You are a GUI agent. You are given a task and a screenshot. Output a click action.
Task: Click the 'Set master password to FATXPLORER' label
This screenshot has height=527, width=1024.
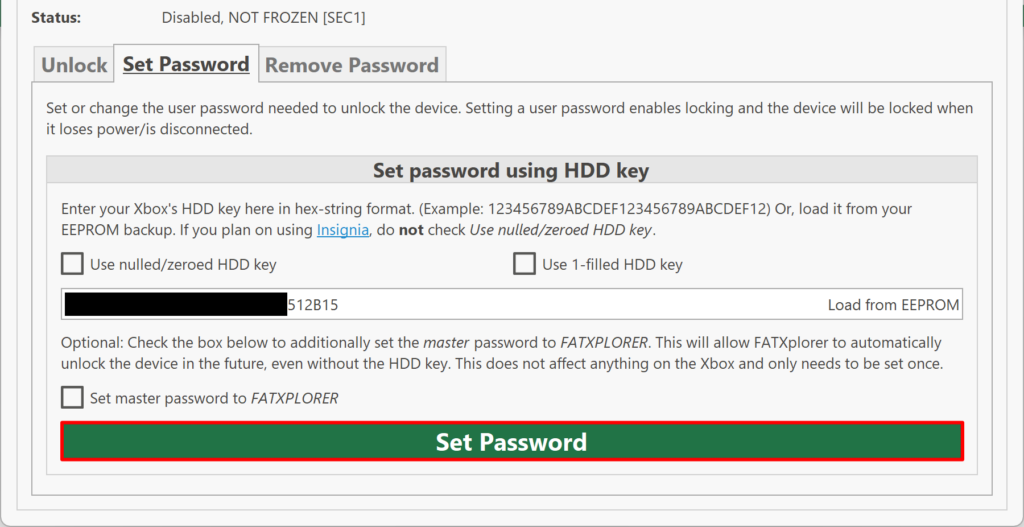pos(214,398)
